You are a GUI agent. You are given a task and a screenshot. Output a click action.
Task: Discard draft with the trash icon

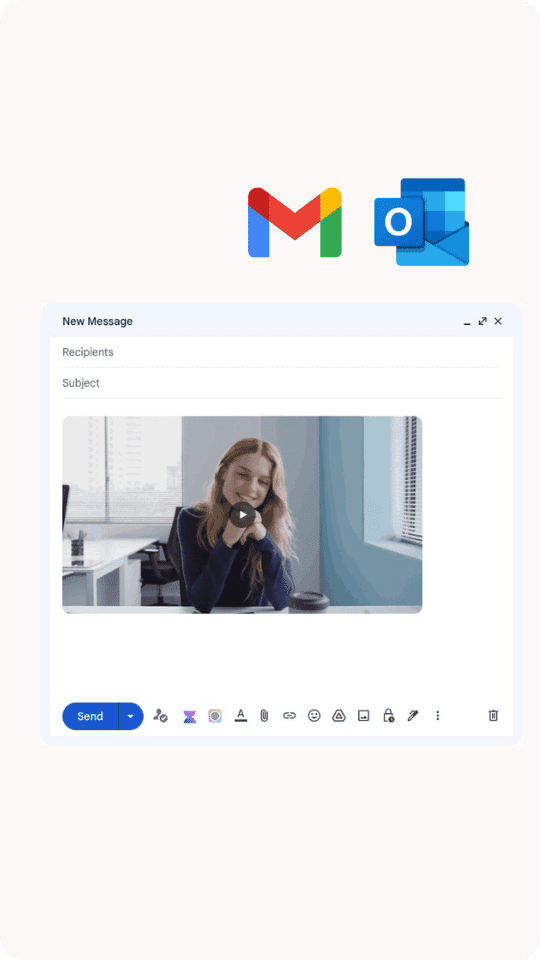(x=493, y=715)
